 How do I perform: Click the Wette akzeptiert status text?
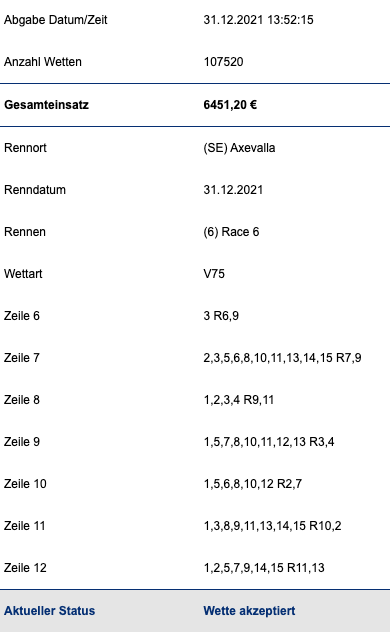click(249, 611)
